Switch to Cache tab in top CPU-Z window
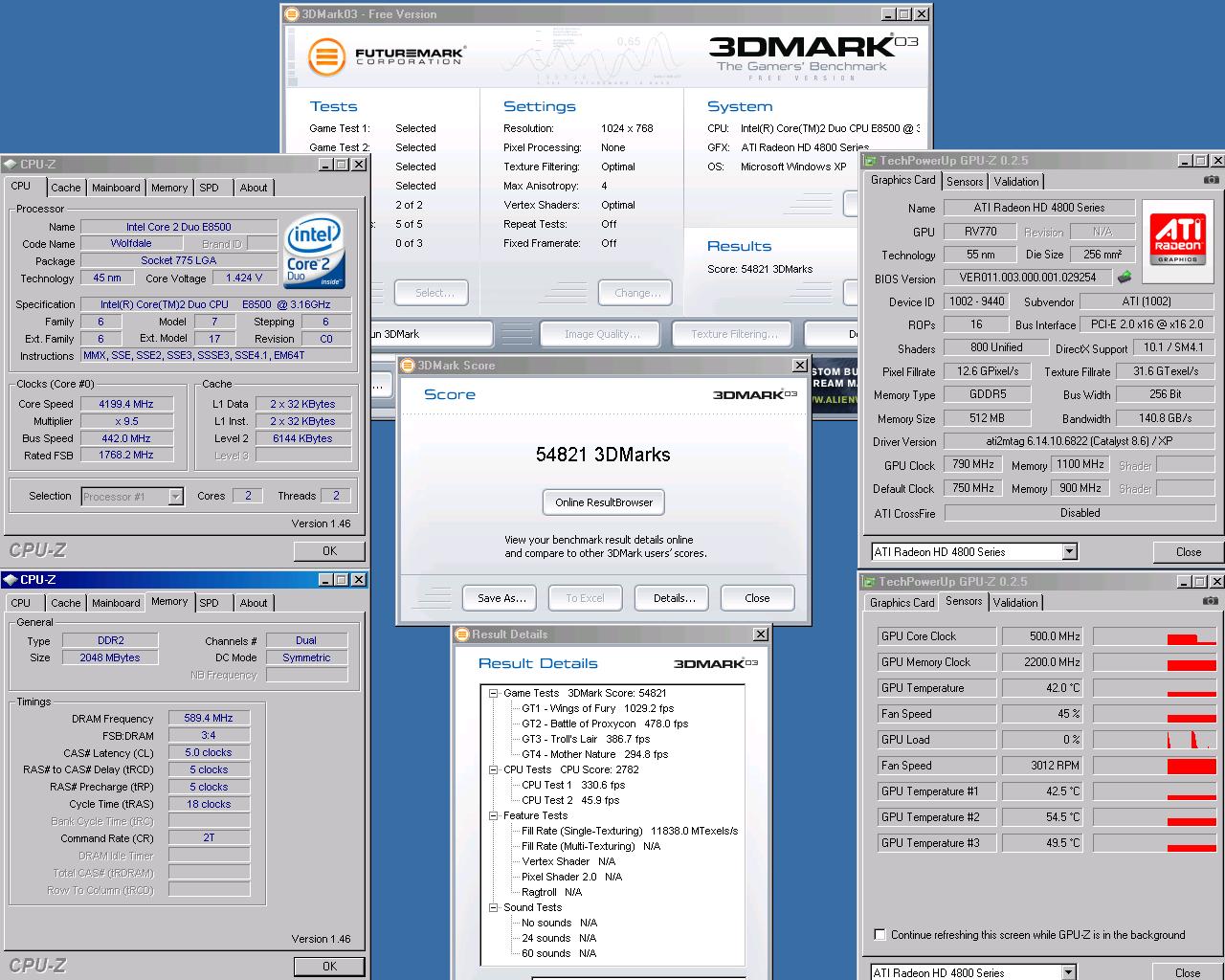 click(66, 189)
